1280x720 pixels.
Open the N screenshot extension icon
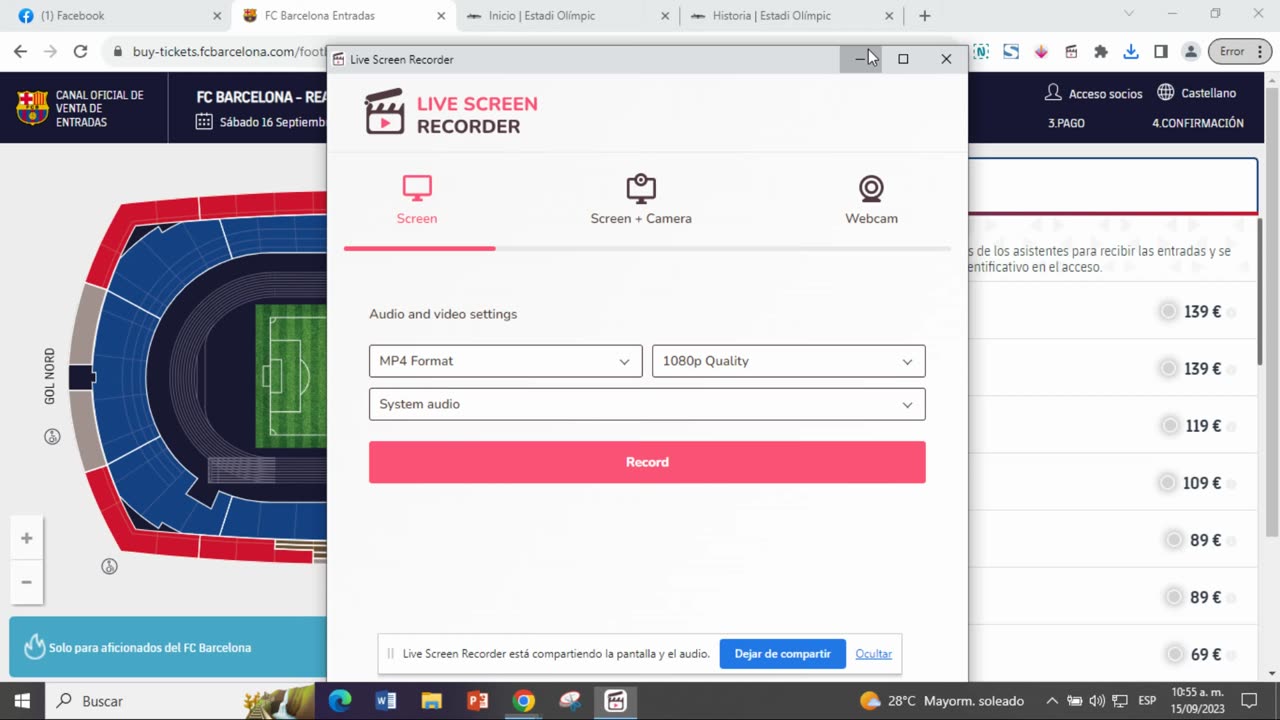click(981, 51)
